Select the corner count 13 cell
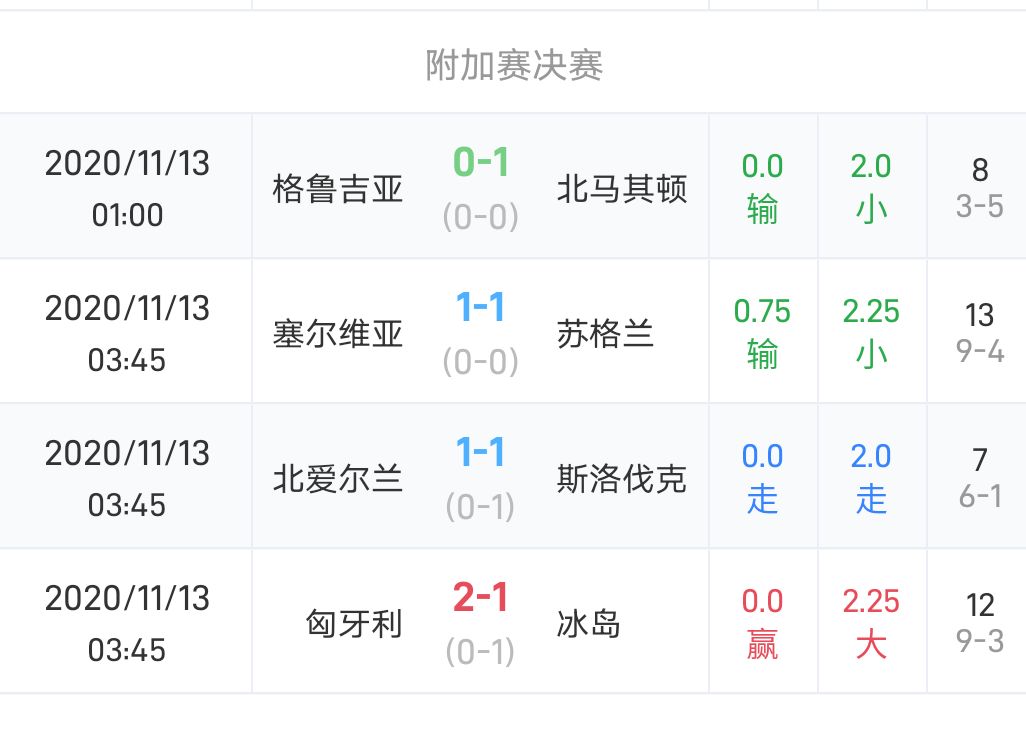The width and height of the screenshot is (1026, 729). pyautogui.click(x=979, y=332)
